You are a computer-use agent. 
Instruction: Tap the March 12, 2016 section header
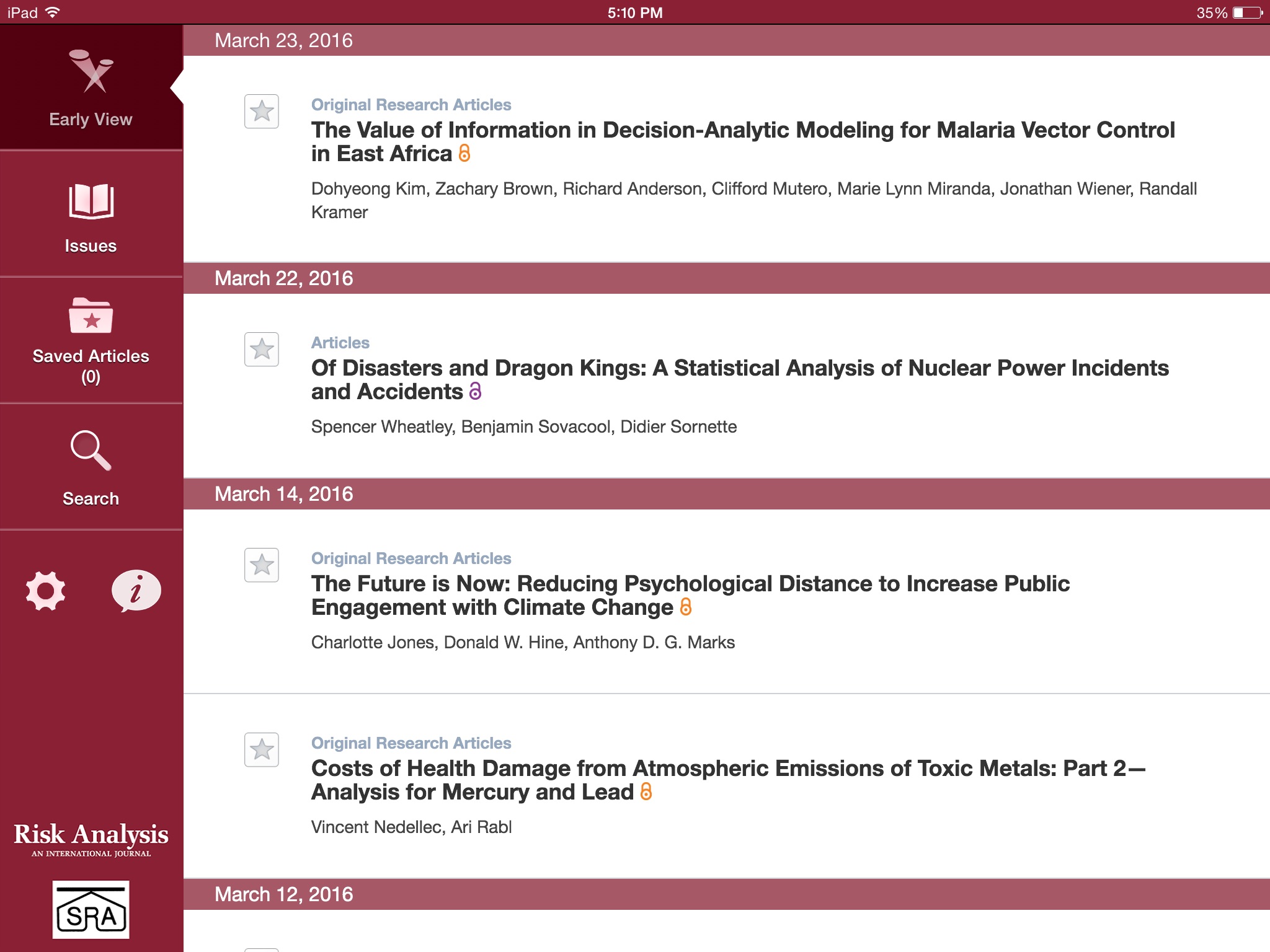[283, 894]
